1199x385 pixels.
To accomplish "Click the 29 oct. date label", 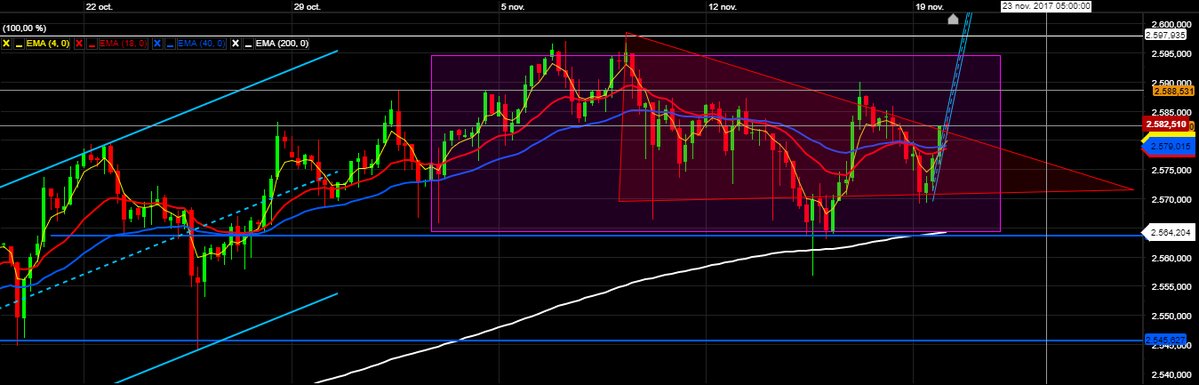I will [307, 6].
